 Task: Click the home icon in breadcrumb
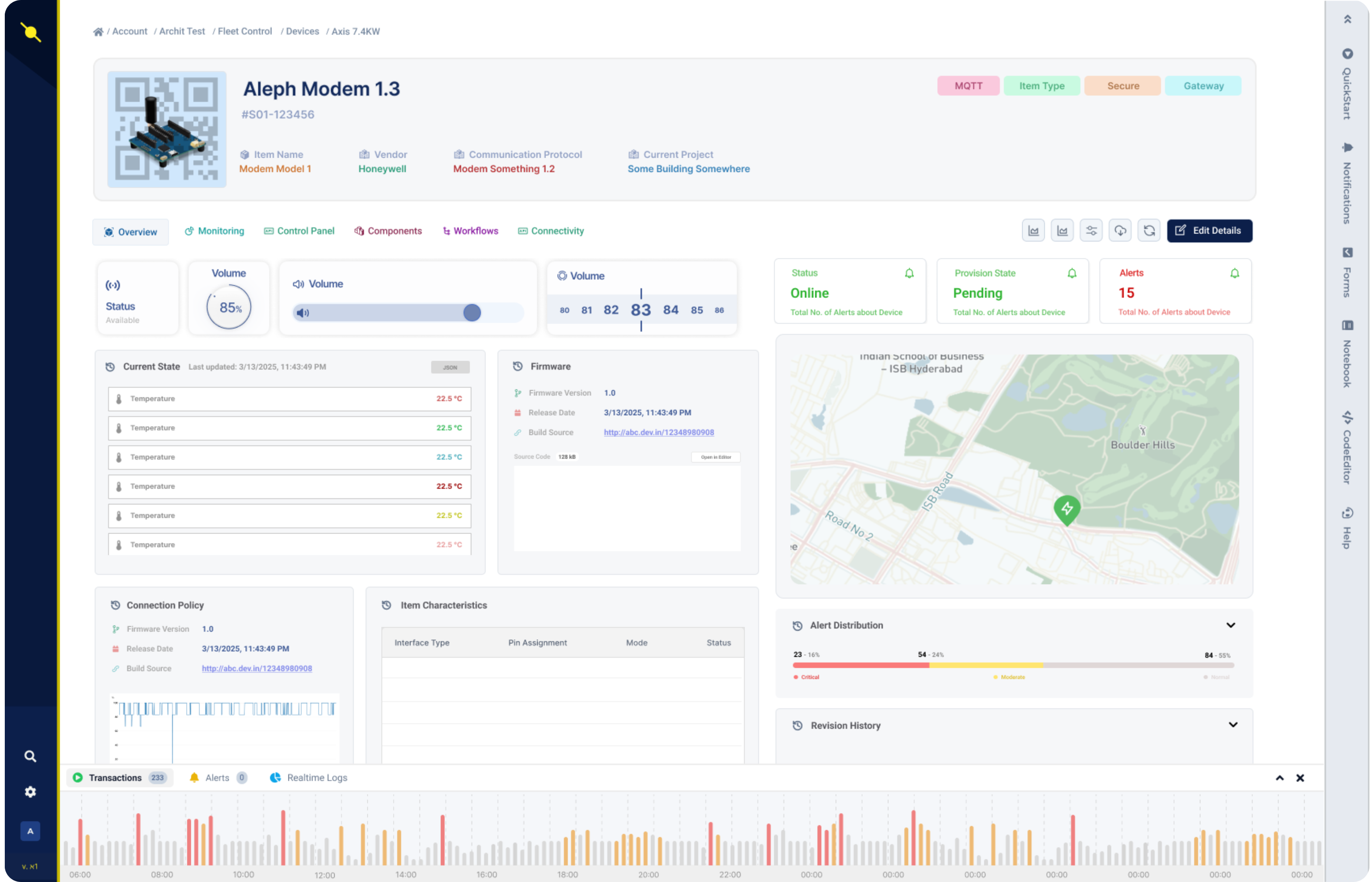98,31
